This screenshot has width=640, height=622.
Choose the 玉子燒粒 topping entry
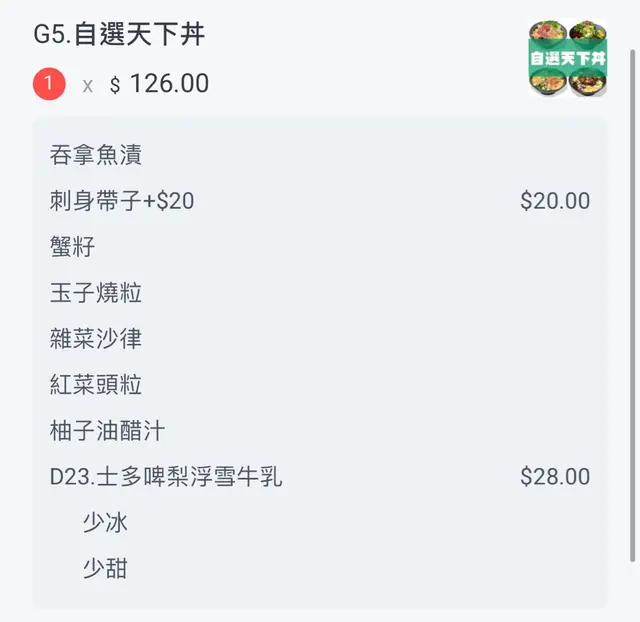96,293
